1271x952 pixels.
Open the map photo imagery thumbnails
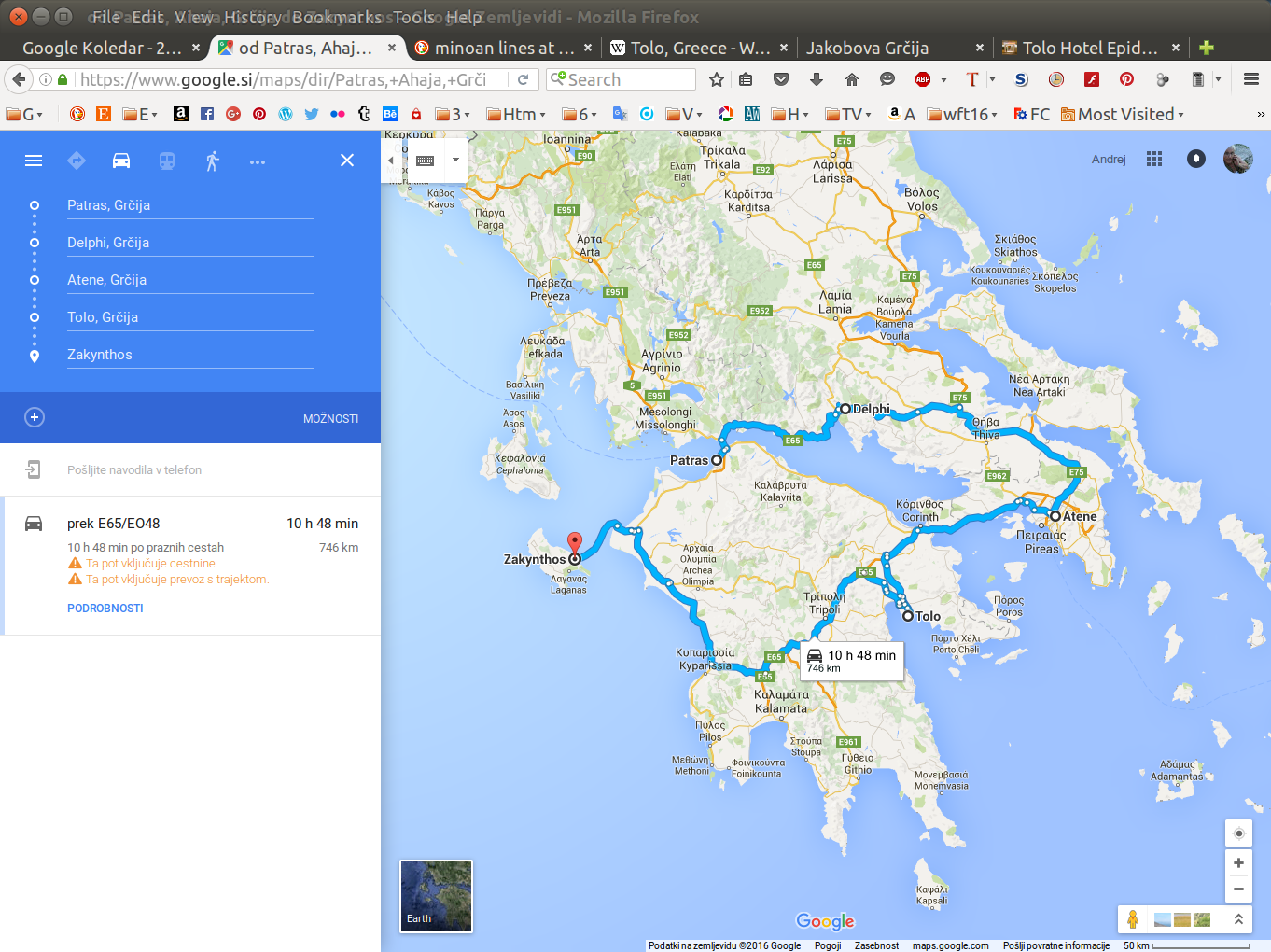point(1182,919)
